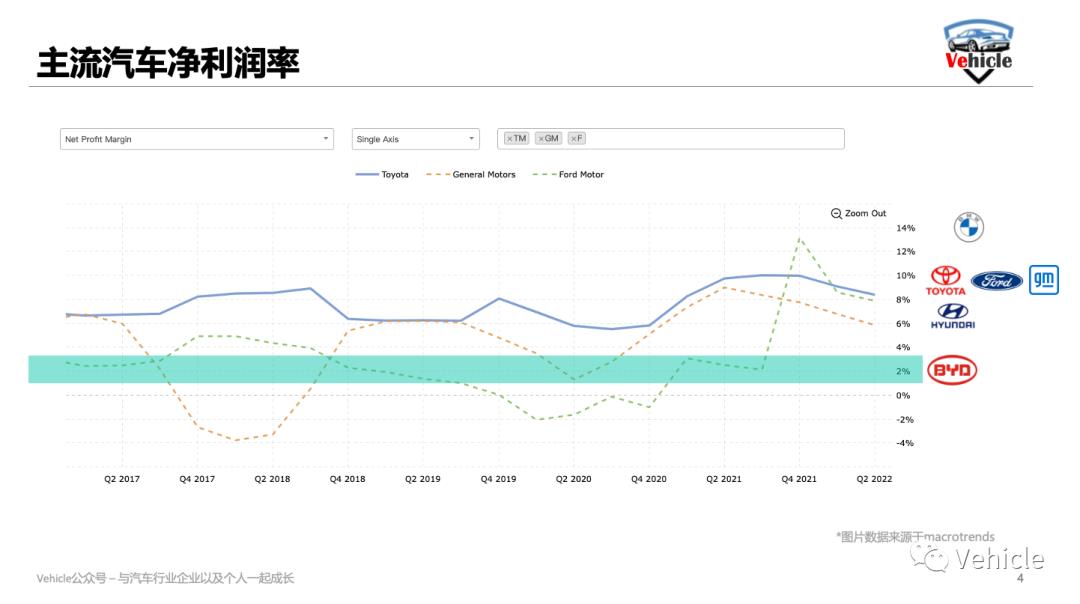Click the 12% y-axis label
Image resolution: width=1080 pixels, height=604 pixels.
(x=906, y=252)
